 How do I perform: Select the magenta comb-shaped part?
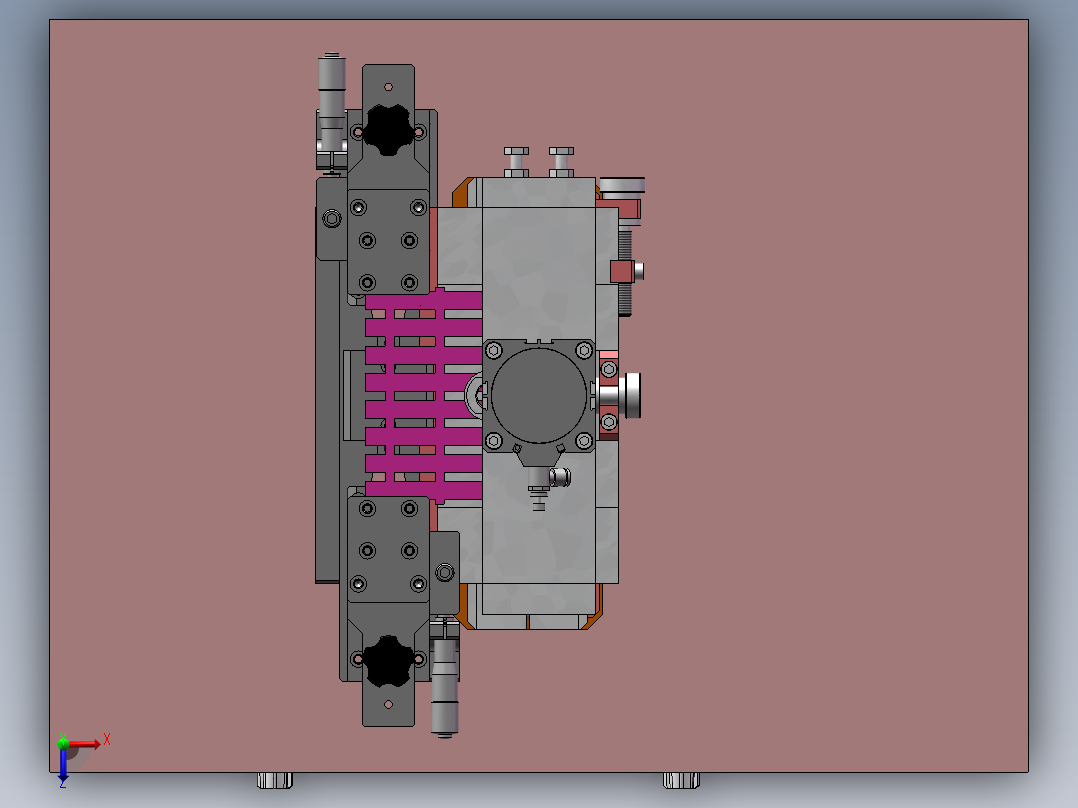424,395
